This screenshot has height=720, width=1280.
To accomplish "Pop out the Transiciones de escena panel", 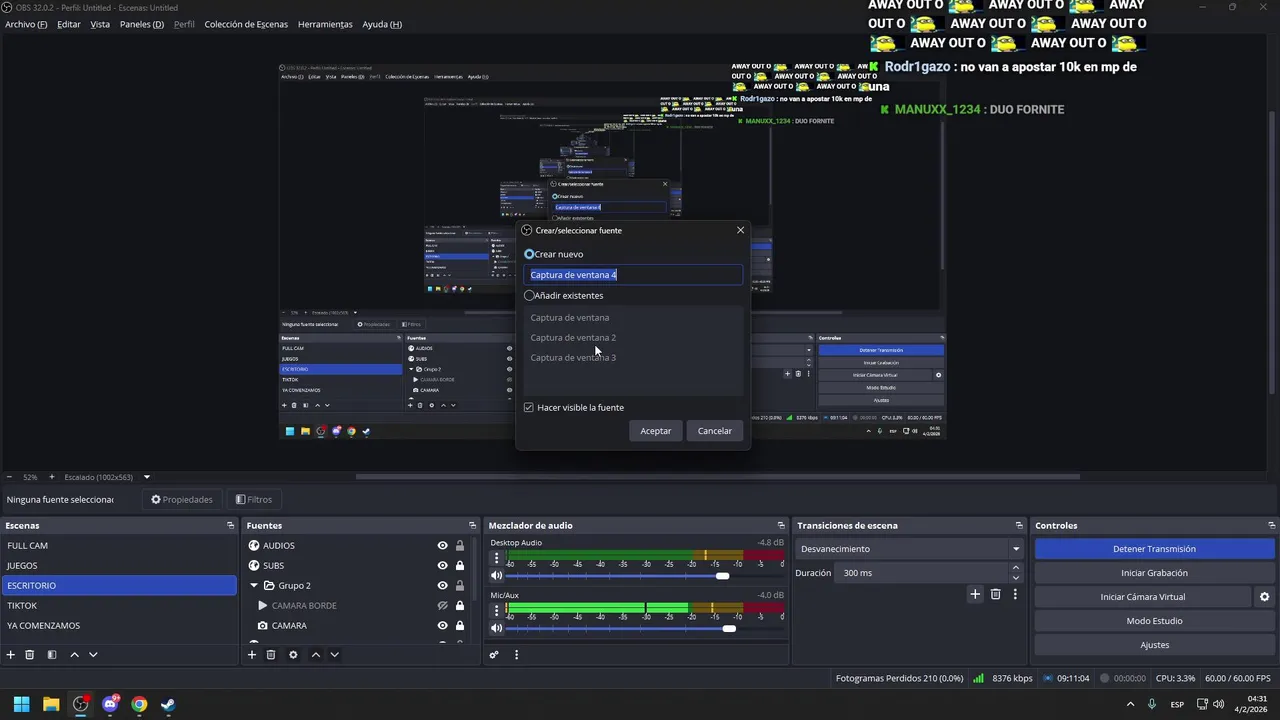I will [x=1019, y=525].
